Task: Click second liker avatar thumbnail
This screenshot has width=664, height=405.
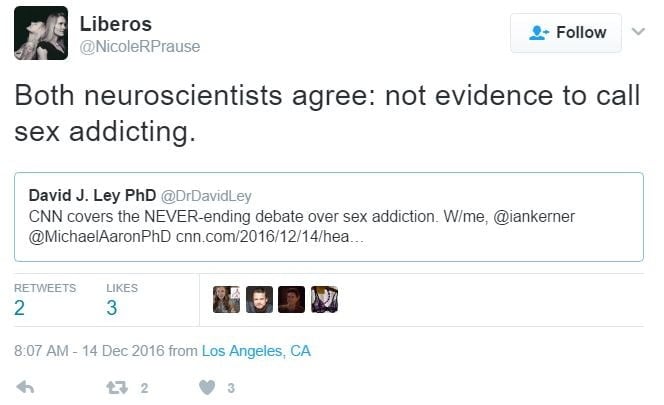Action: click(x=259, y=299)
